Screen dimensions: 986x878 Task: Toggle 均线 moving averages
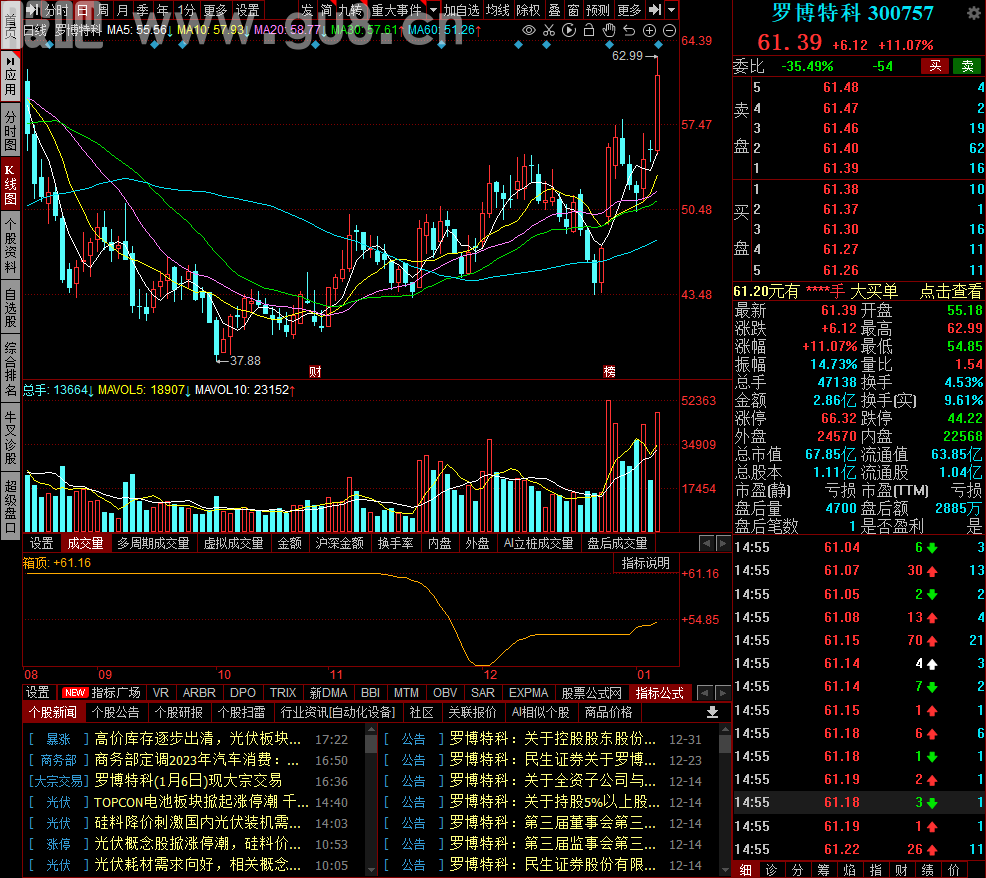(497, 10)
